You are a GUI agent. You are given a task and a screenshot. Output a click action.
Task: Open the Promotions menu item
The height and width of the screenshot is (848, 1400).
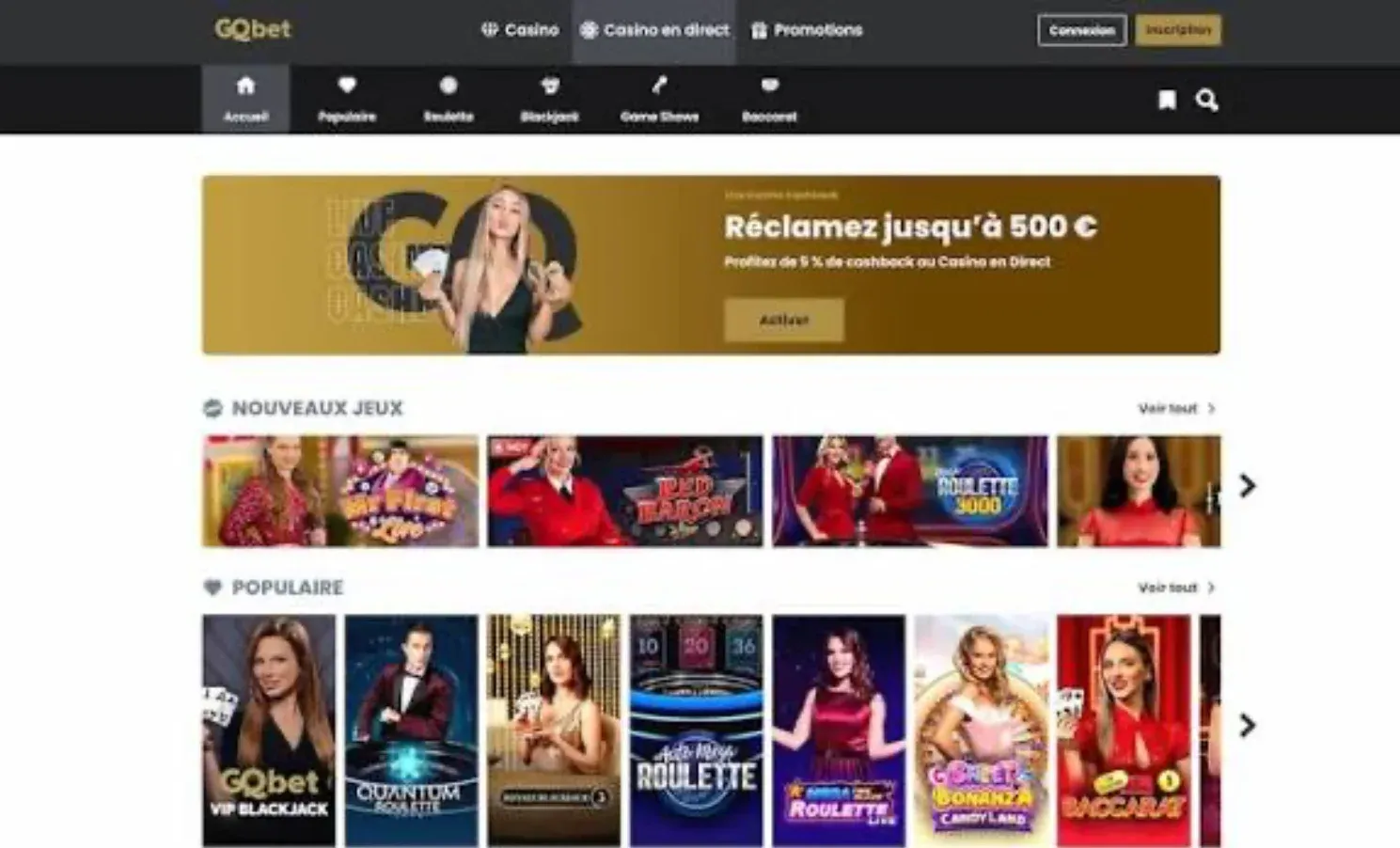click(x=807, y=30)
